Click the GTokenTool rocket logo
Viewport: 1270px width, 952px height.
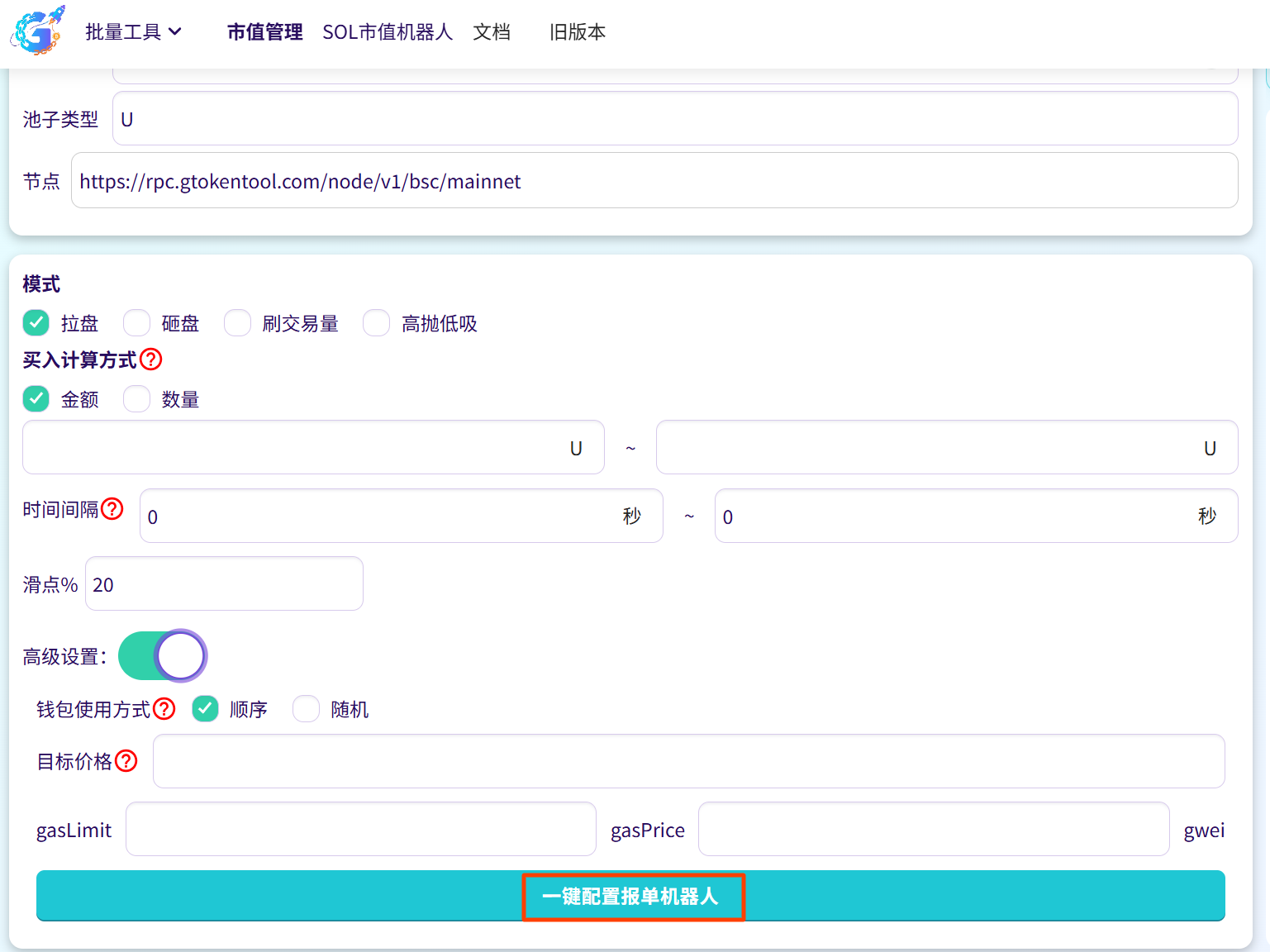pyautogui.click(x=37, y=31)
